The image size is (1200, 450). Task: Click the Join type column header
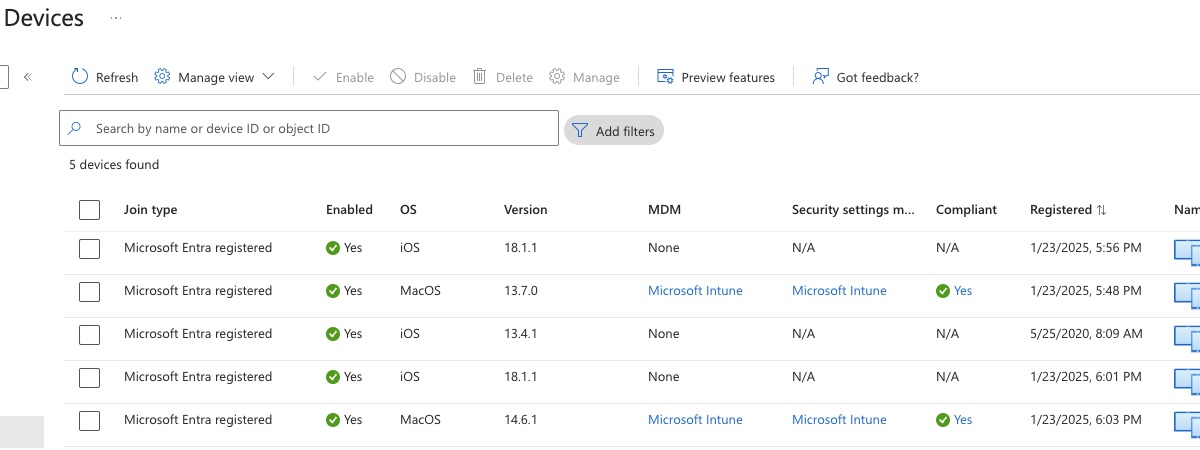151,210
